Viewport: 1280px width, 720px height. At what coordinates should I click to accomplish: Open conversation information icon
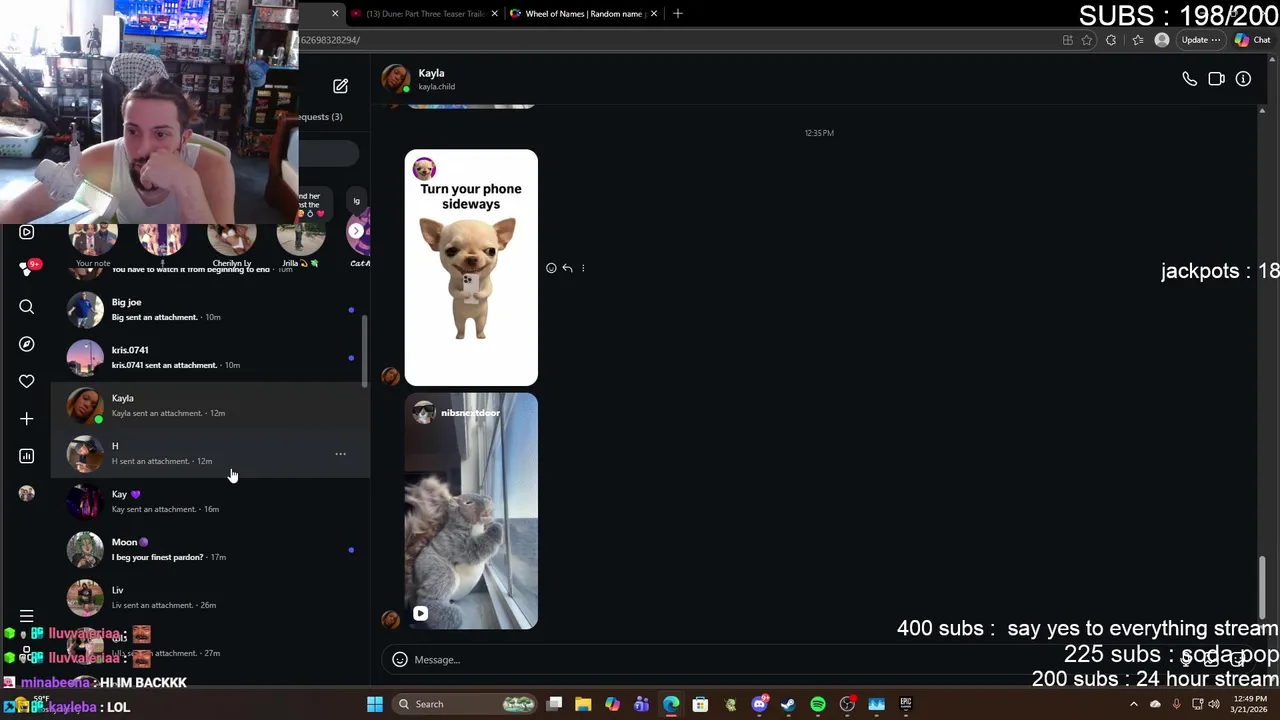point(1243,79)
